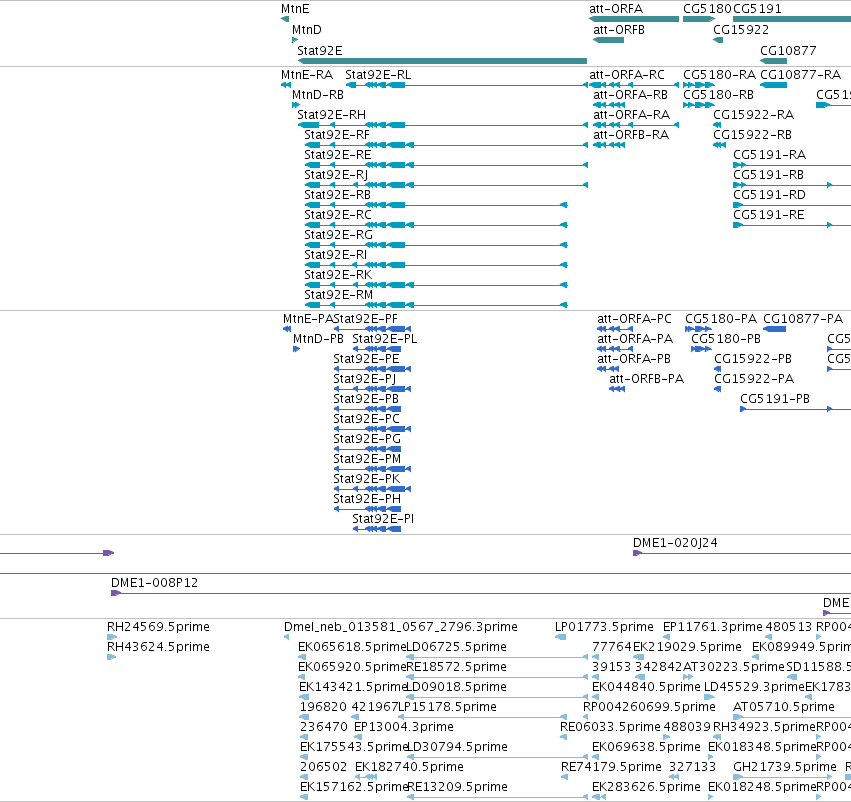The width and height of the screenshot is (851, 802).
Task: Select EST RH43624.5prime
Action: pos(112,657)
